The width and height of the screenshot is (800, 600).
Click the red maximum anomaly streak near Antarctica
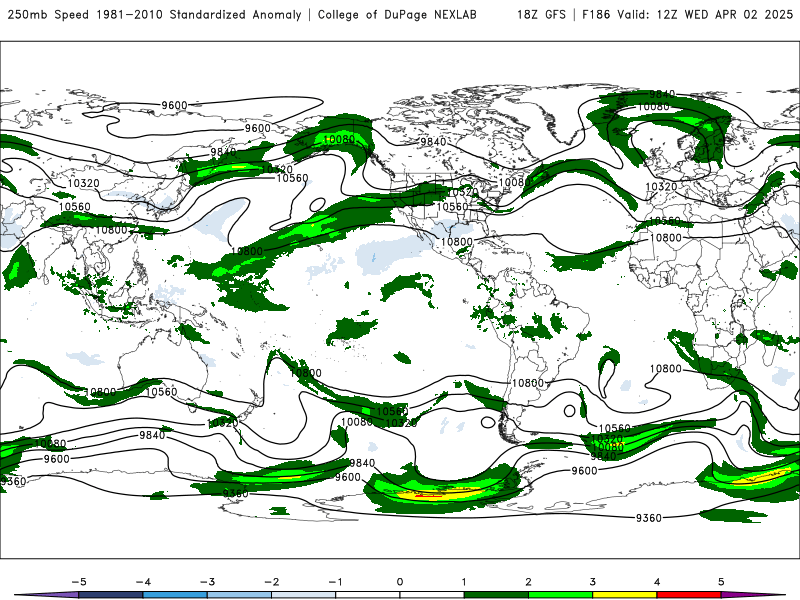429,495
